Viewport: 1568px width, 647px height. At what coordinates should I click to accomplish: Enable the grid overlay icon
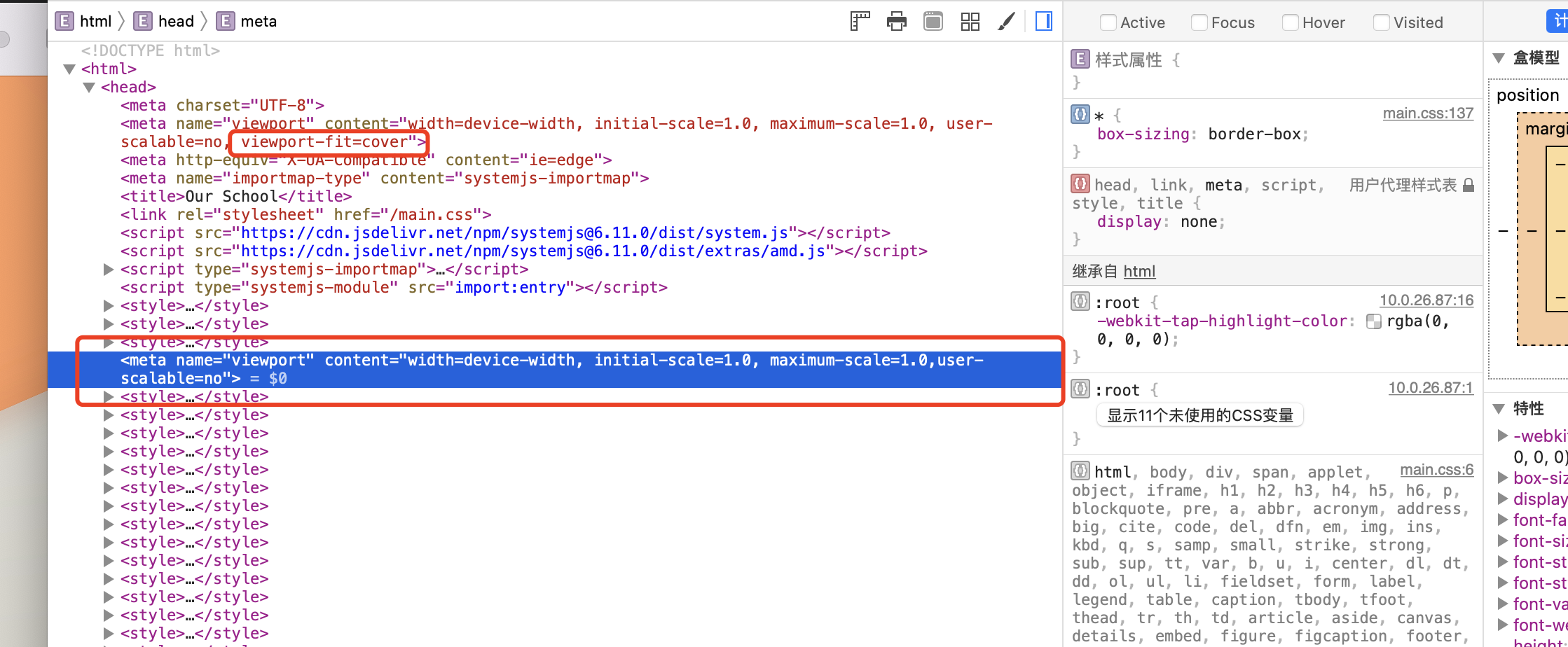(970, 21)
